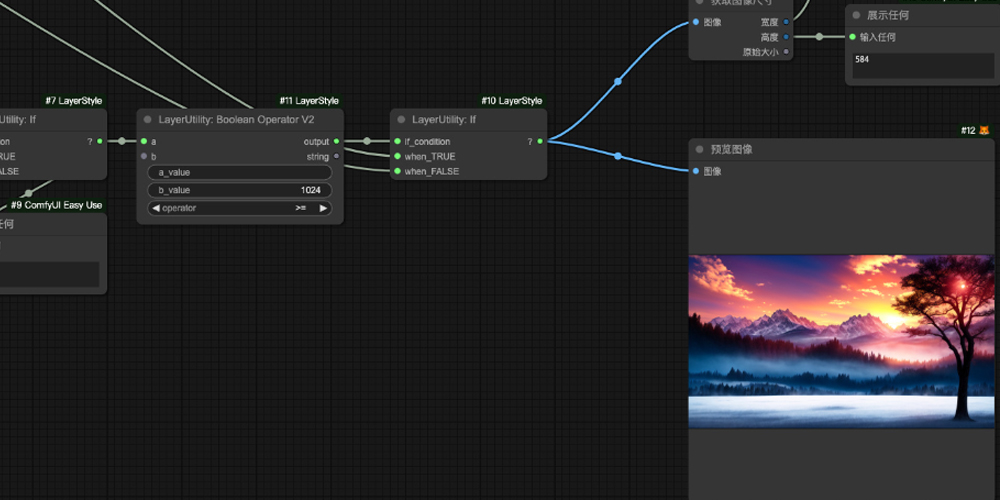1000x500 pixels.
Task: Click the blue link midpoint to 预览图像
Action: point(617,156)
